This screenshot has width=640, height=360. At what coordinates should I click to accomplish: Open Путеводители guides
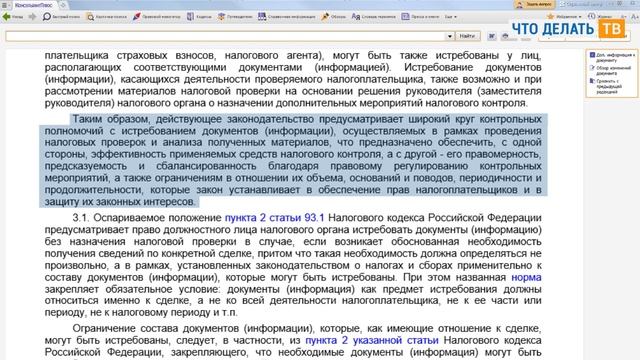pos(235,17)
